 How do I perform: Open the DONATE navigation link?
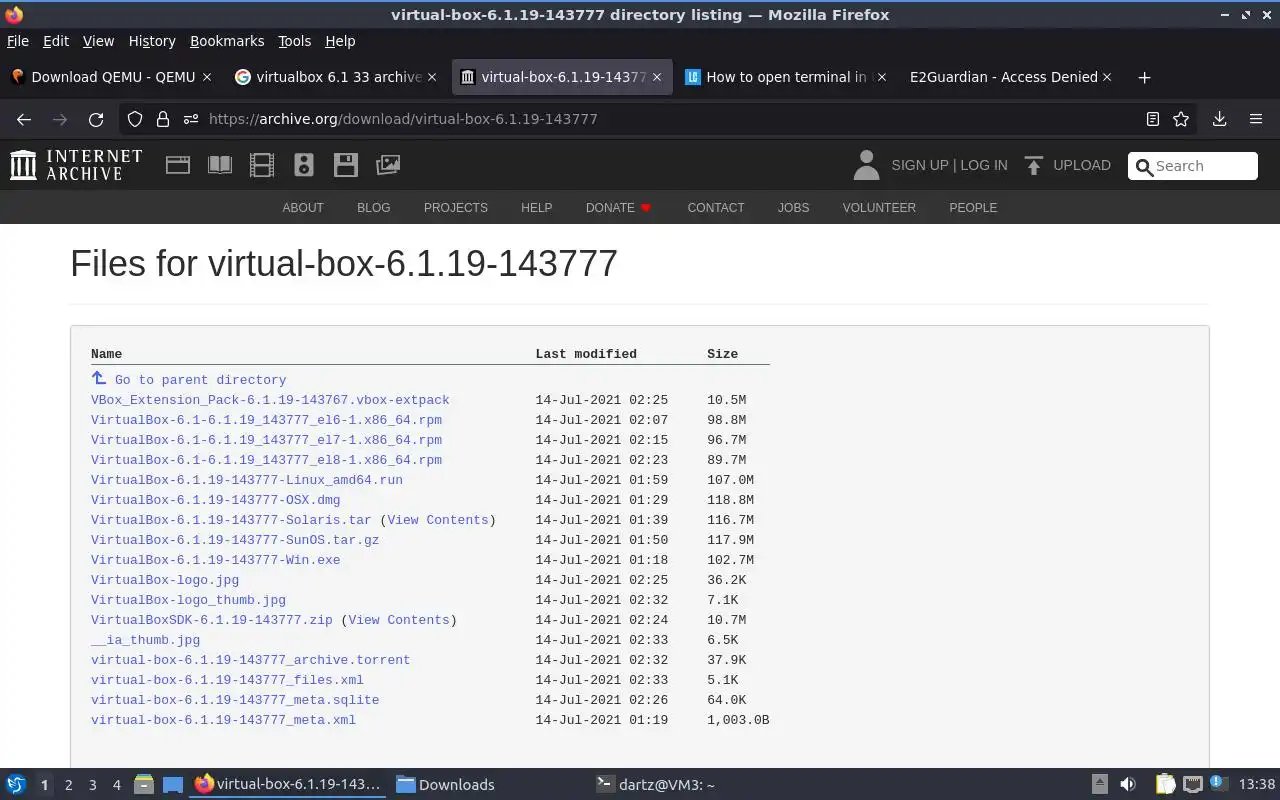click(618, 208)
